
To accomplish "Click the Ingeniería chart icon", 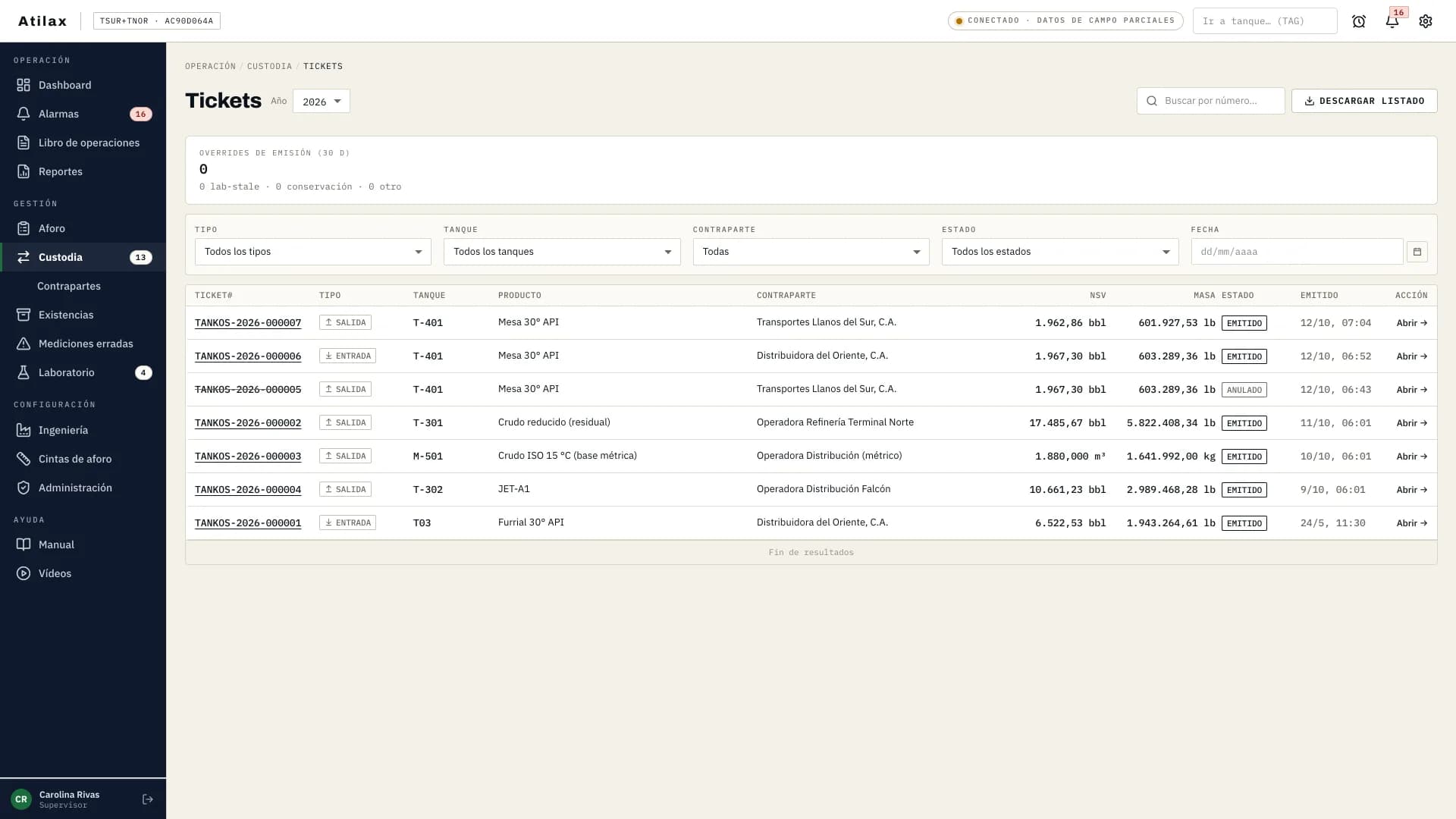I will (x=24, y=430).
